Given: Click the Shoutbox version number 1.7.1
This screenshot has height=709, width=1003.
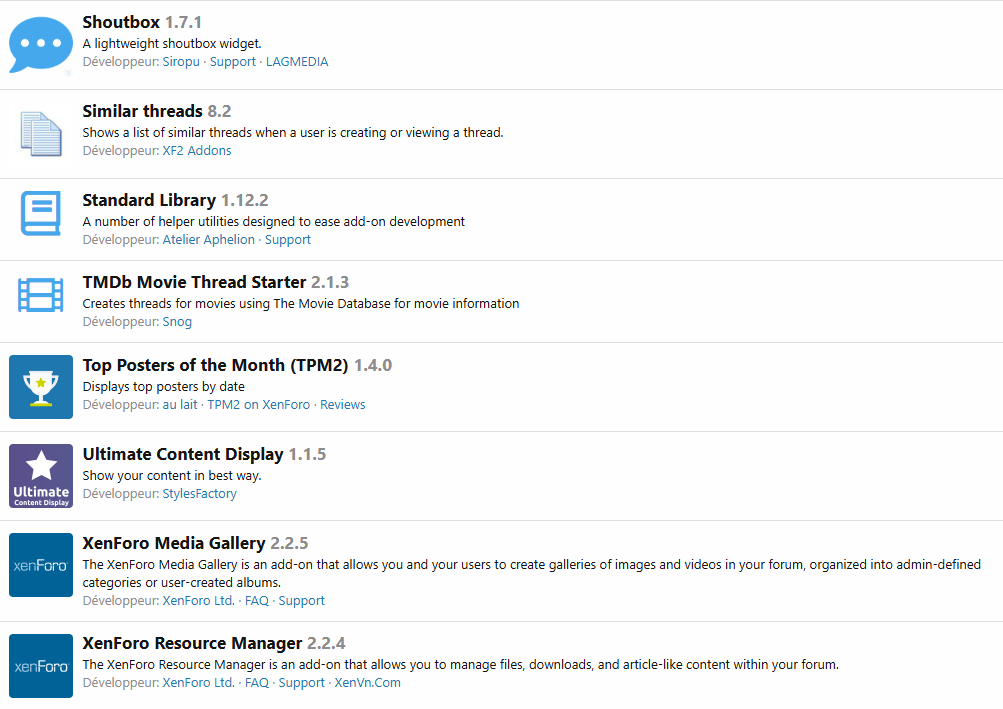Looking at the screenshot, I should coord(184,22).
